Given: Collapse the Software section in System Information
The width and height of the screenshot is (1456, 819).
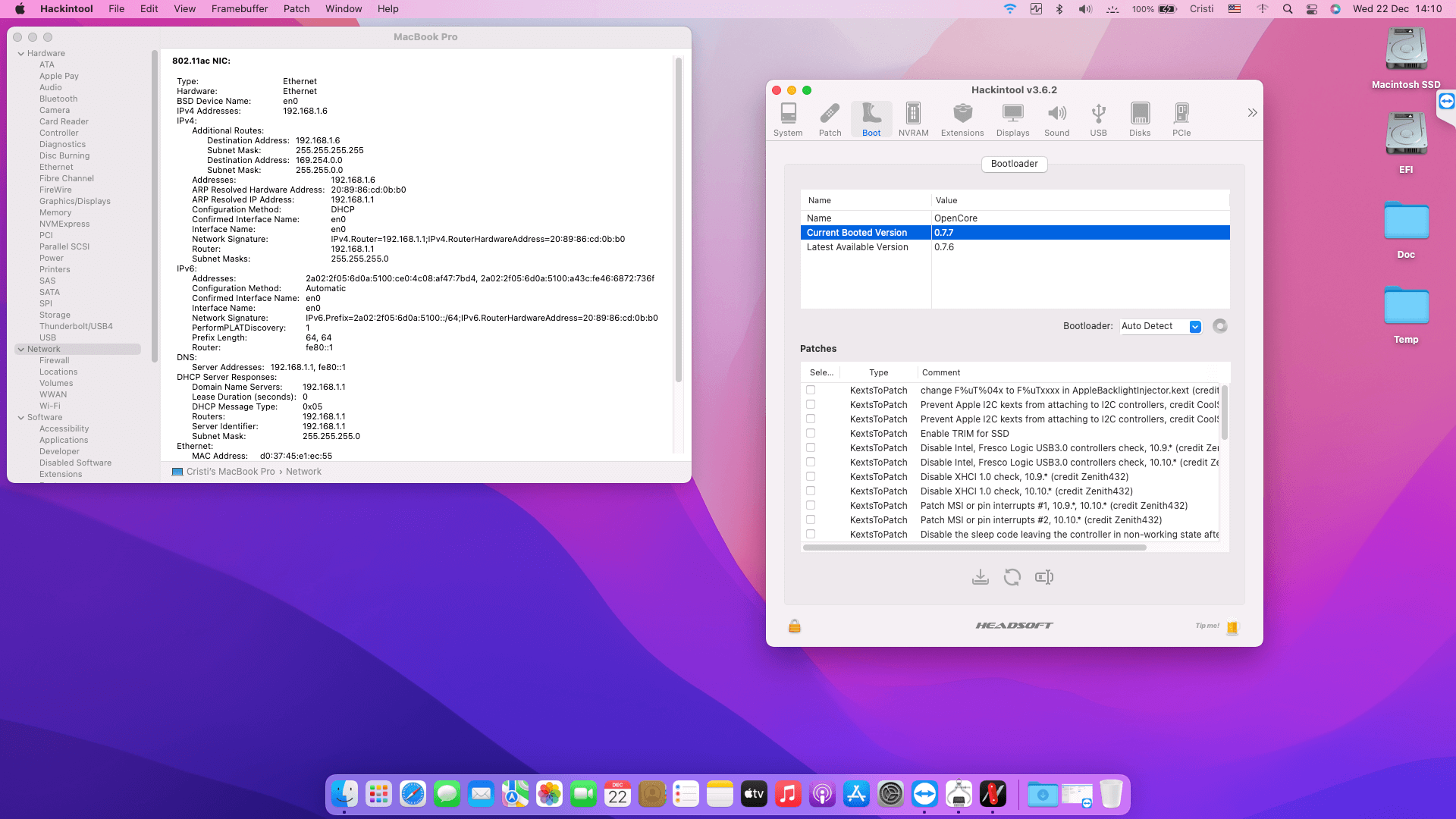Looking at the screenshot, I should pyautogui.click(x=21, y=418).
